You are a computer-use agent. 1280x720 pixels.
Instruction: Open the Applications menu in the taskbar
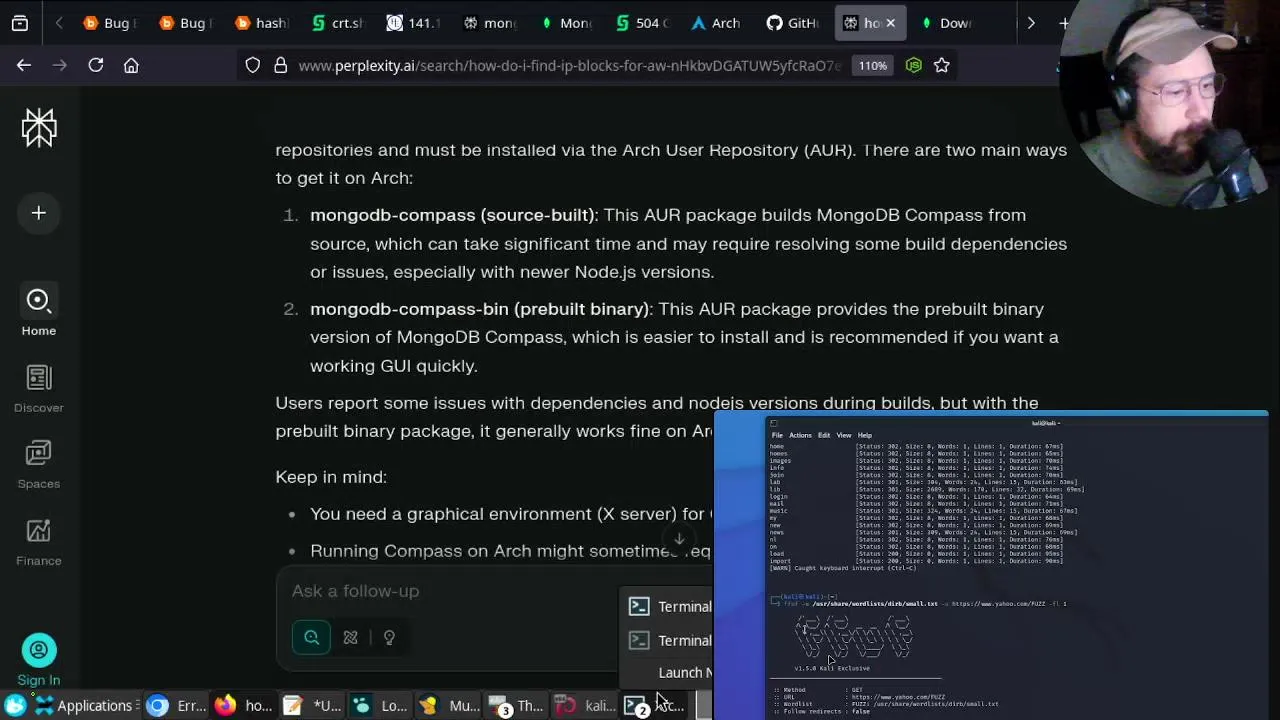[x=84, y=705]
